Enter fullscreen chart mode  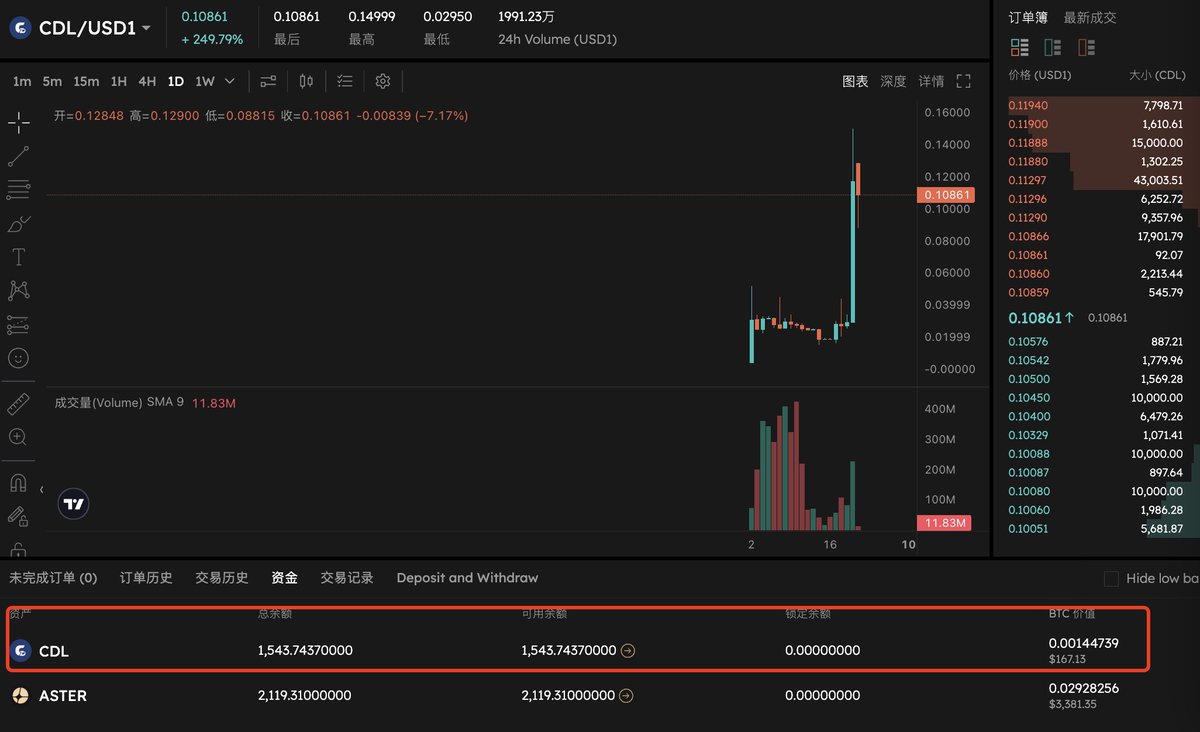click(x=964, y=81)
